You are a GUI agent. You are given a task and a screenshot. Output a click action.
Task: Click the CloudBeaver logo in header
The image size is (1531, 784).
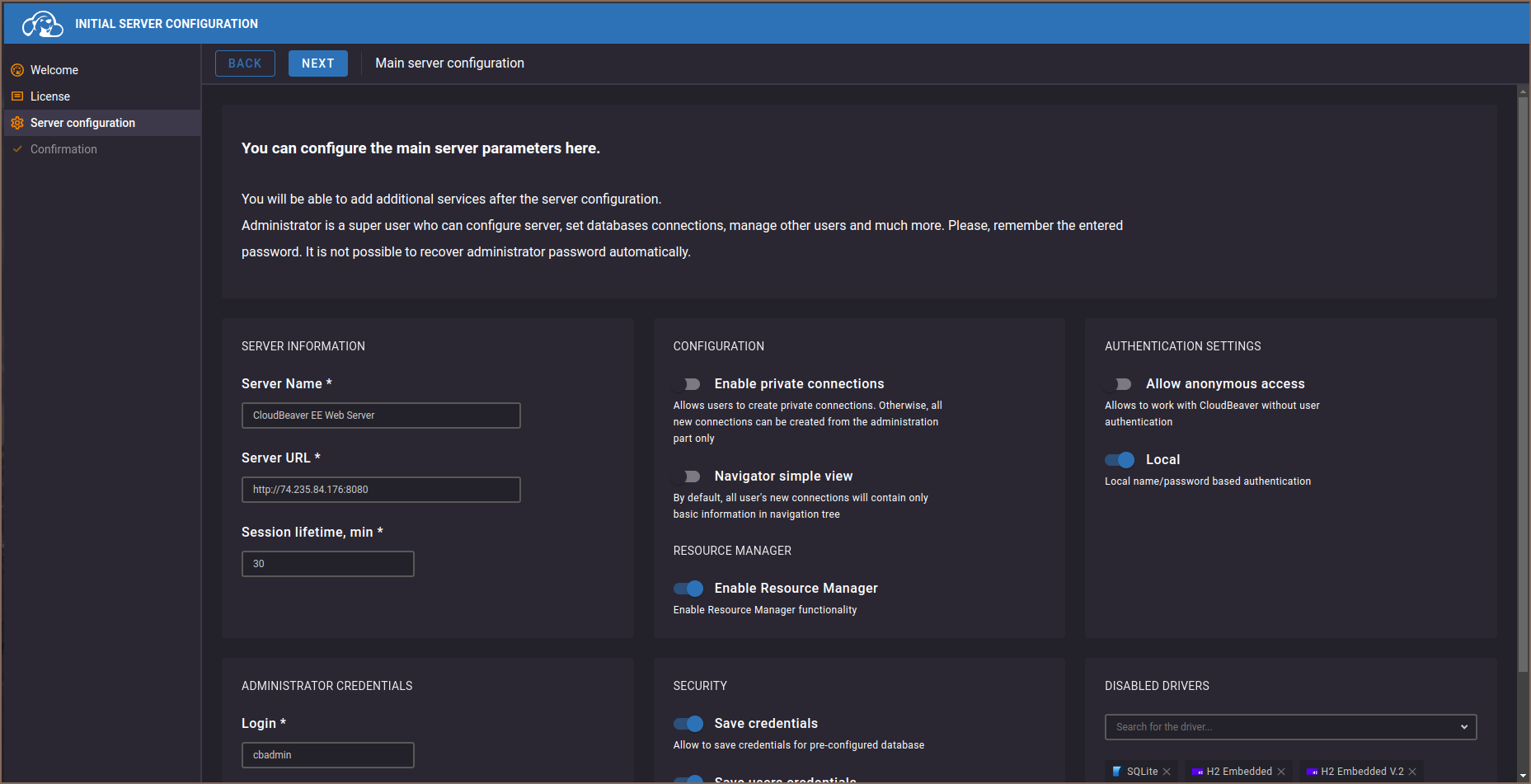pos(42,24)
